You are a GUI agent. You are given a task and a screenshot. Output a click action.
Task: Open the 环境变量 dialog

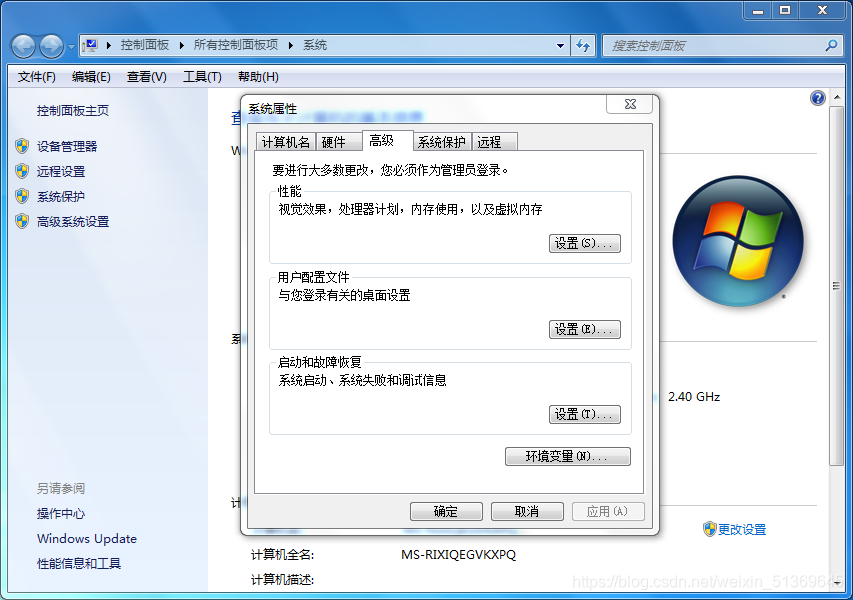[x=567, y=456]
